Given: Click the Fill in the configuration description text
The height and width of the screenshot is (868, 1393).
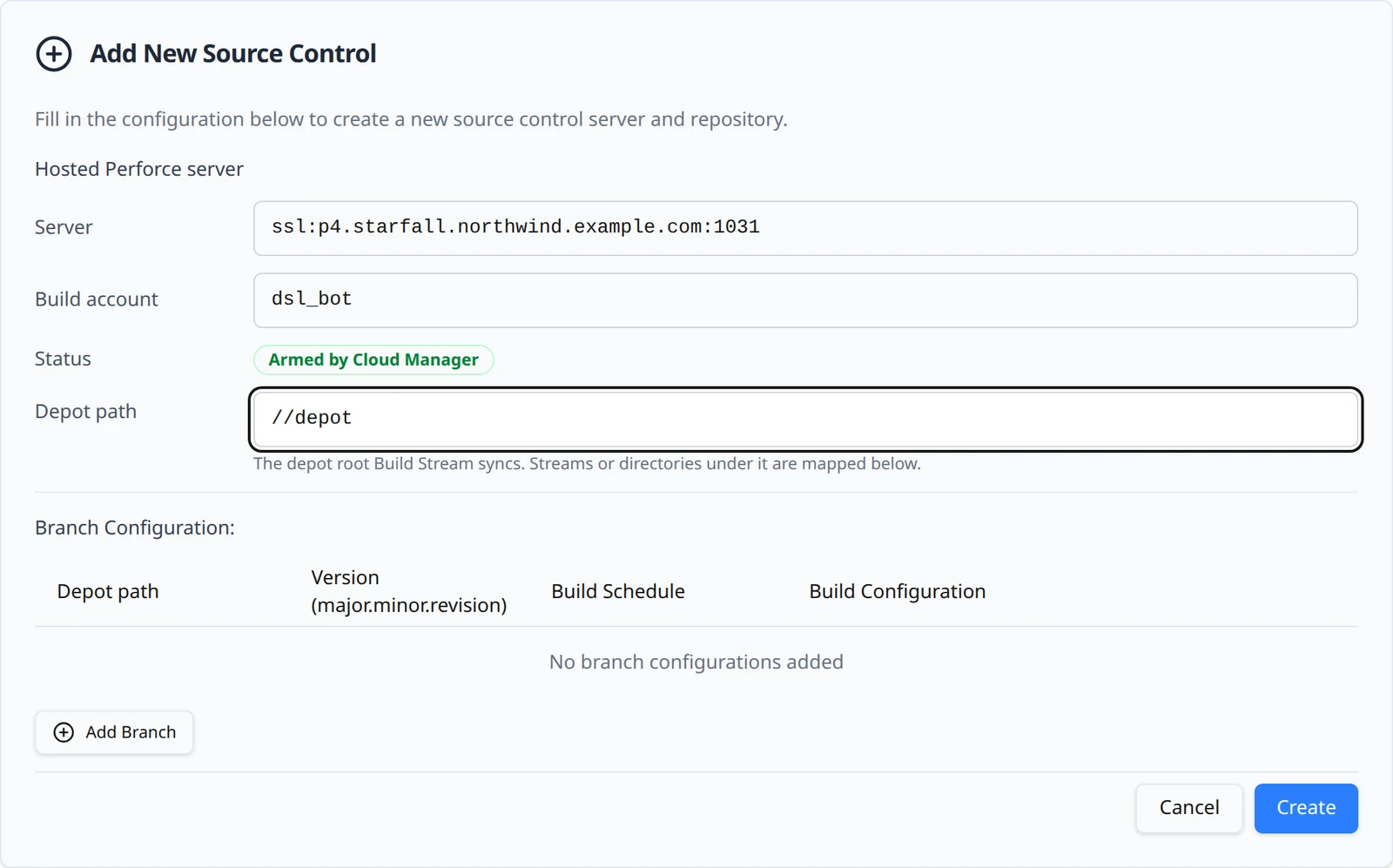Looking at the screenshot, I should [411, 119].
